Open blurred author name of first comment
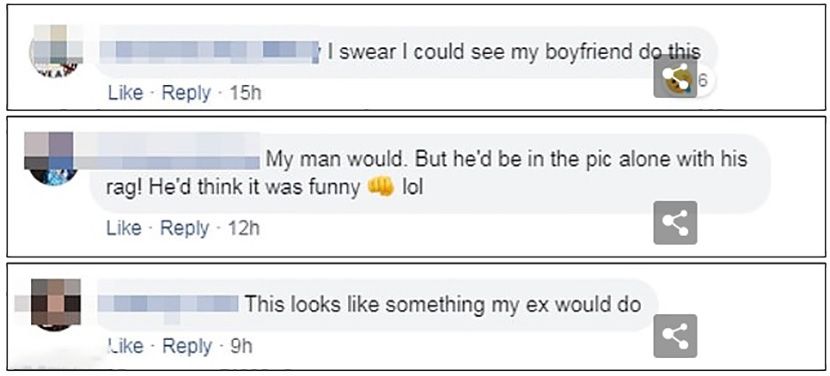830x376 pixels. click(211, 52)
